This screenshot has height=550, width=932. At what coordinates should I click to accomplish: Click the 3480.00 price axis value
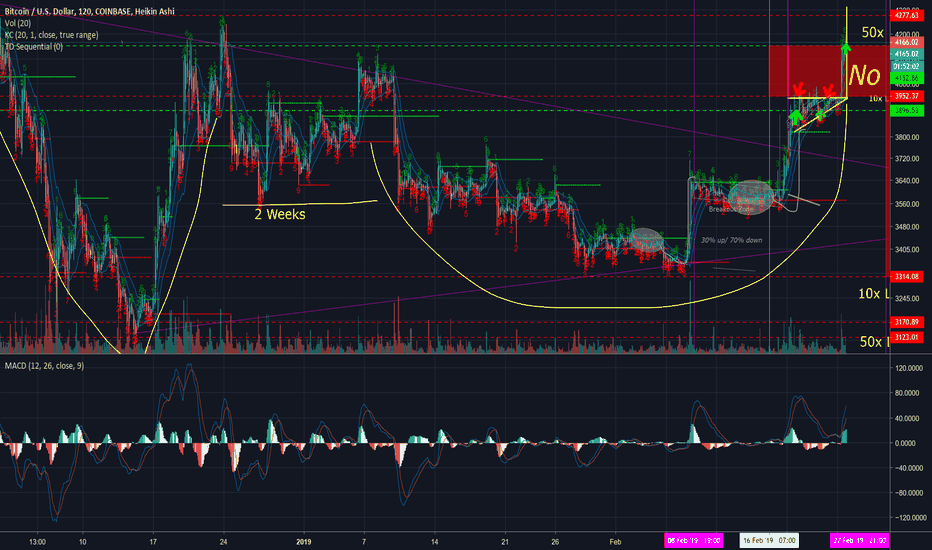pyautogui.click(x=907, y=227)
